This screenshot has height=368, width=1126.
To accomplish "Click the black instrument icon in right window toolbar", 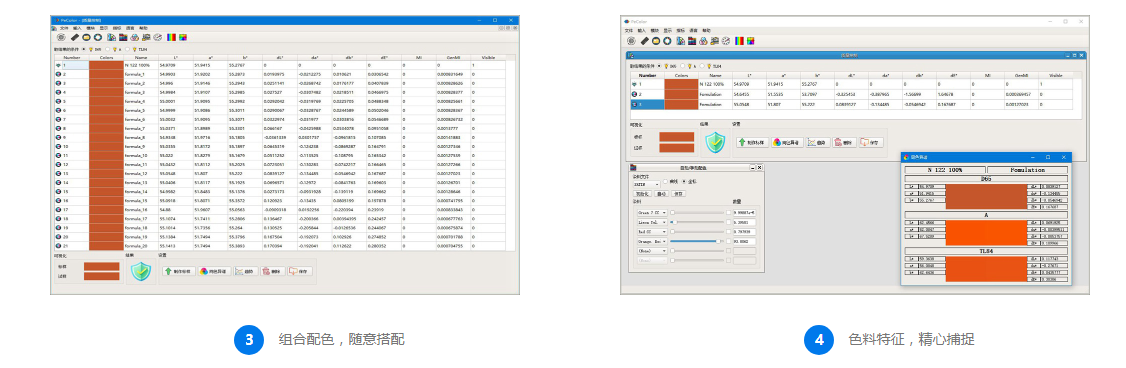I will [x=645, y=41].
